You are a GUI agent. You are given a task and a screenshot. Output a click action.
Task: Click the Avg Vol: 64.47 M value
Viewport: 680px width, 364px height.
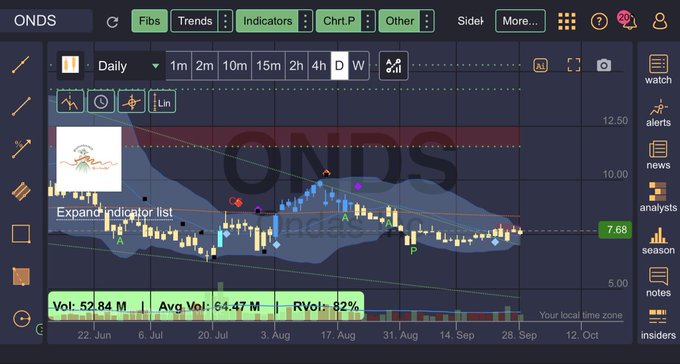click(x=209, y=307)
